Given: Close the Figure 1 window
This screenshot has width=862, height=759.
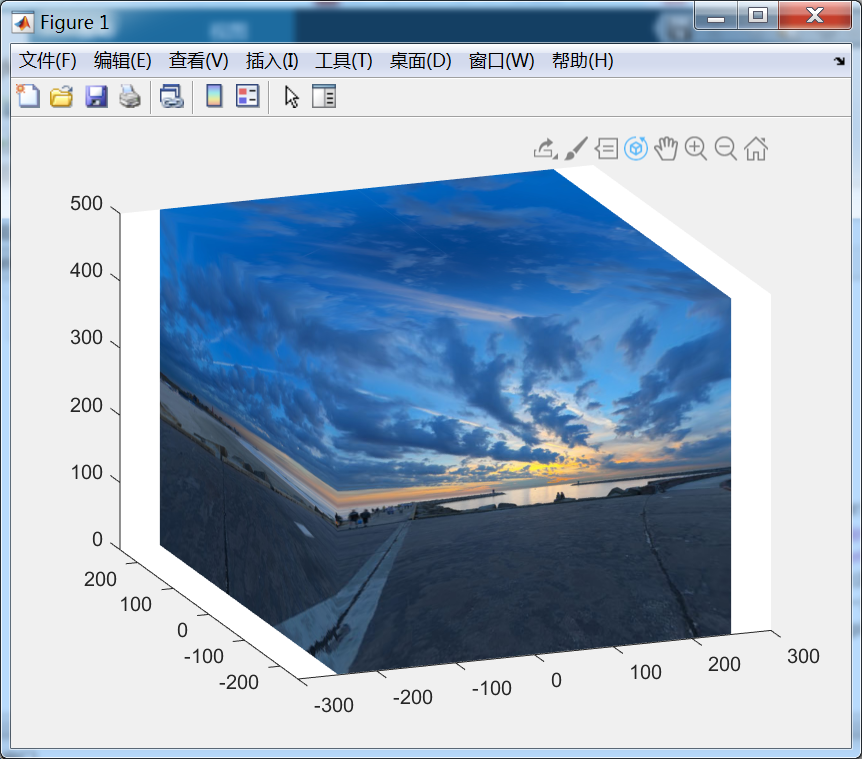Looking at the screenshot, I should (815, 15).
